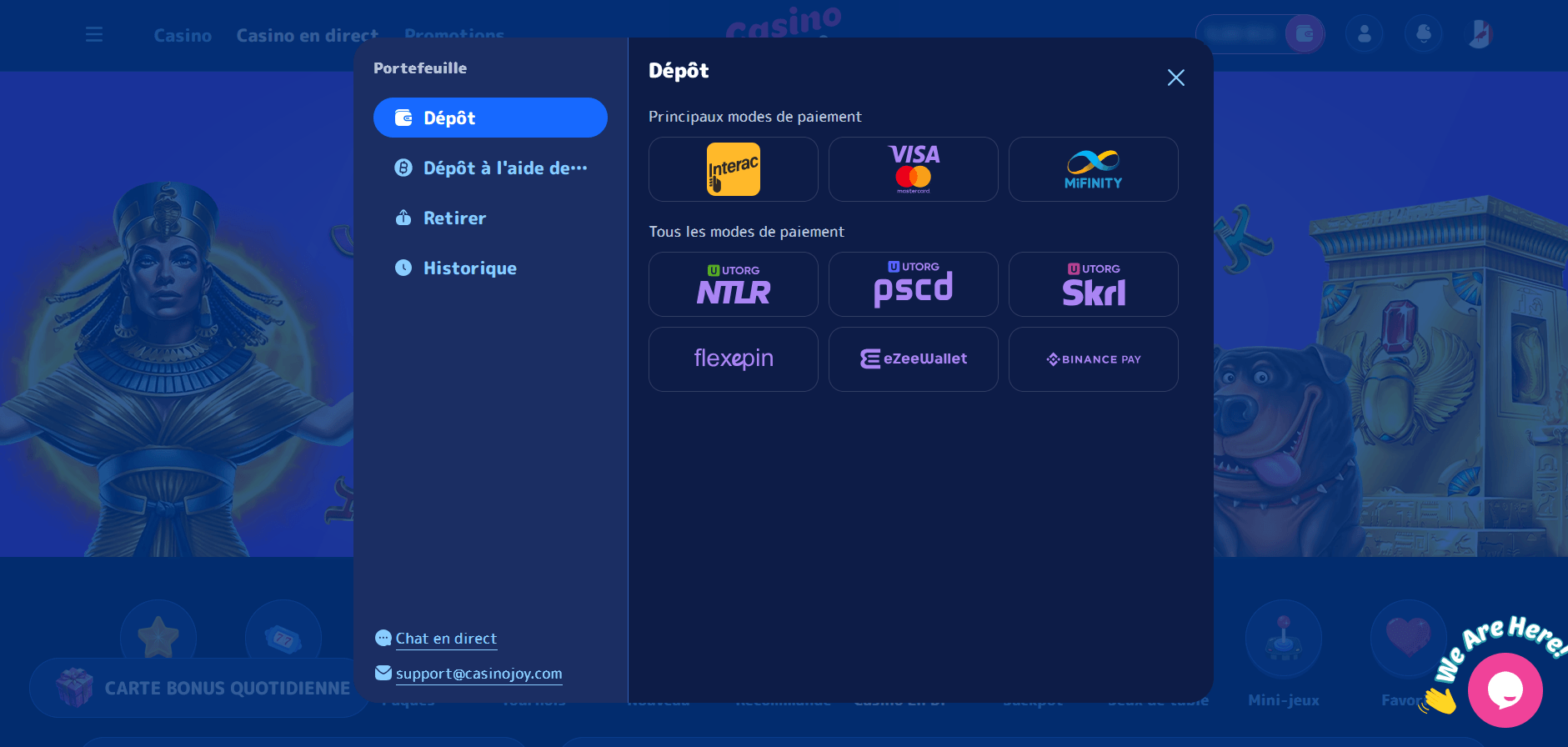This screenshot has height=747, width=1568.
Task: Click Carte Bonus Quotidienne banner
Action: [x=200, y=688]
